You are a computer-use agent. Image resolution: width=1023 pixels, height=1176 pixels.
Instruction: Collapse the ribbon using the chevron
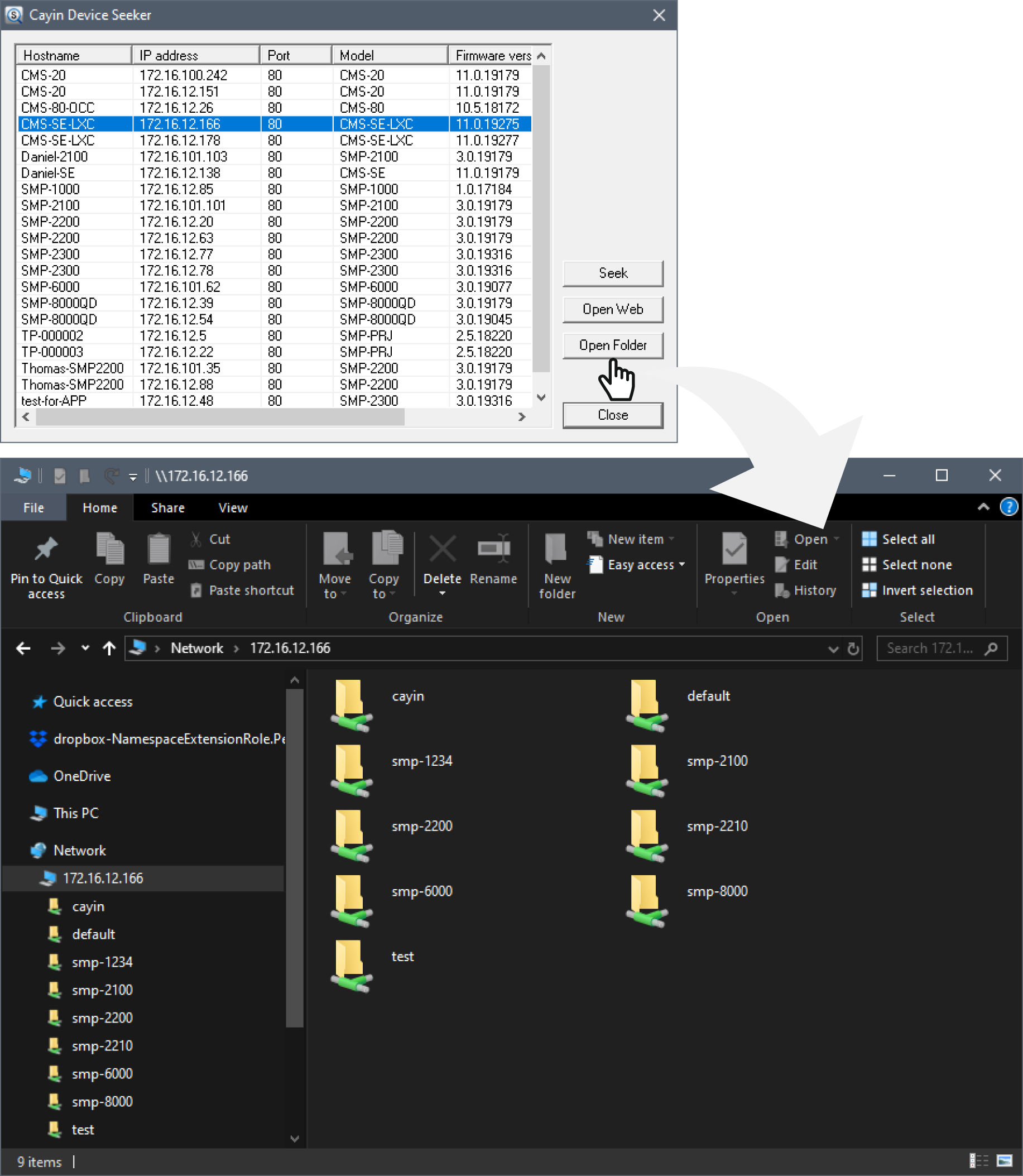click(983, 507)
